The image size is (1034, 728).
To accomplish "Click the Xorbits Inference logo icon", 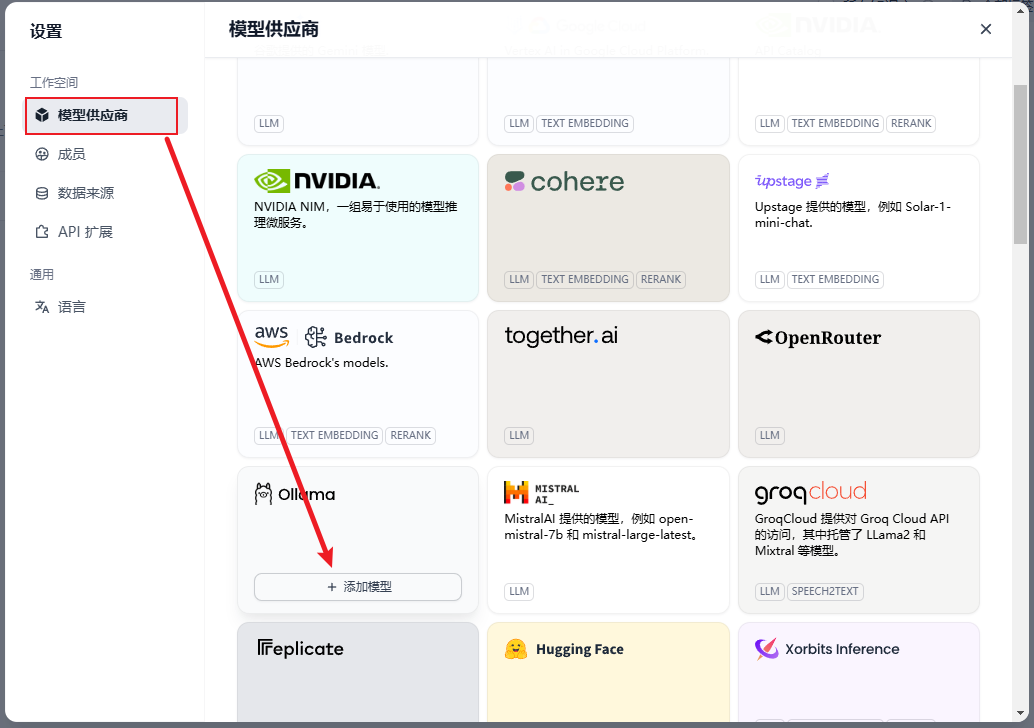I will (766, 649).
